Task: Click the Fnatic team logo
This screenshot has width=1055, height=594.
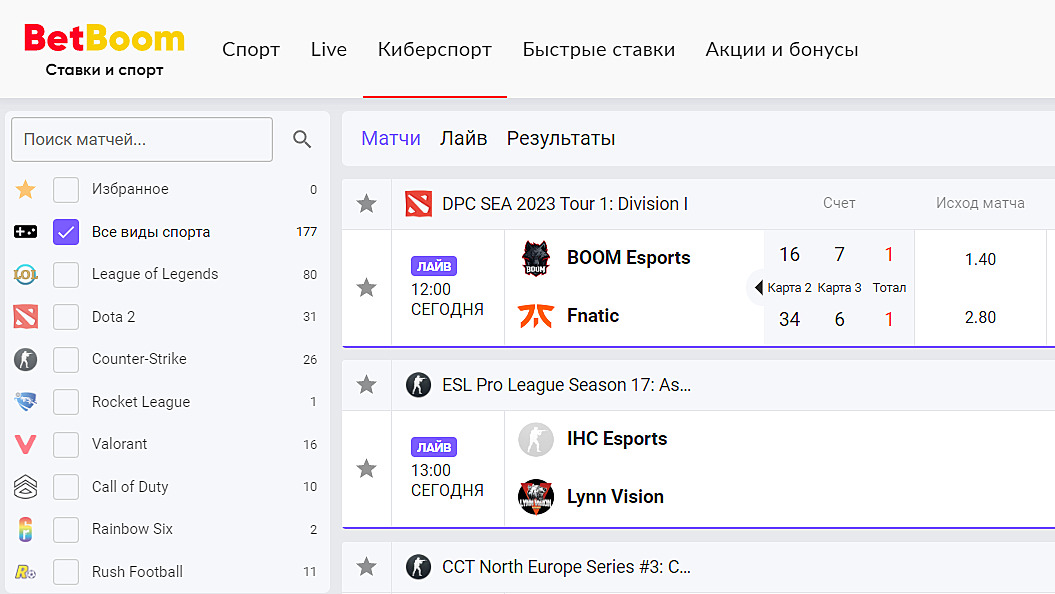Action: coord(536,316)
